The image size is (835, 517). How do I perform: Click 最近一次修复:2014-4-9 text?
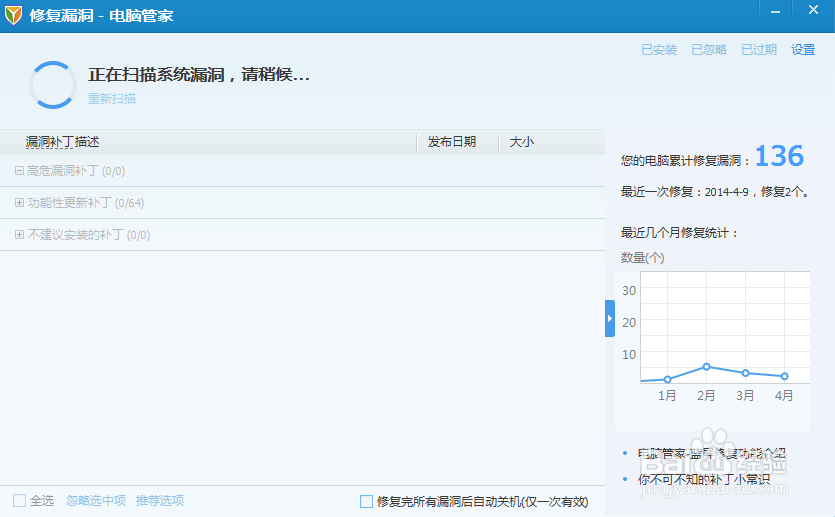tap(715, 192)
